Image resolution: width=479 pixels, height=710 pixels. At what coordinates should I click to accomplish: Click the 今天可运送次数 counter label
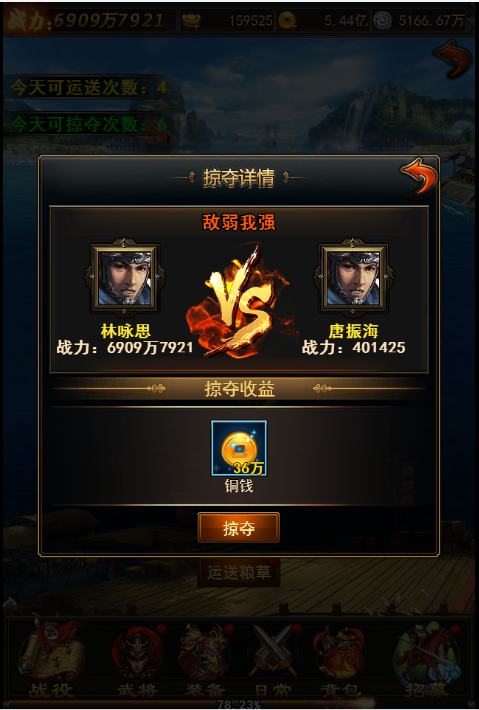tap(89, 87)
